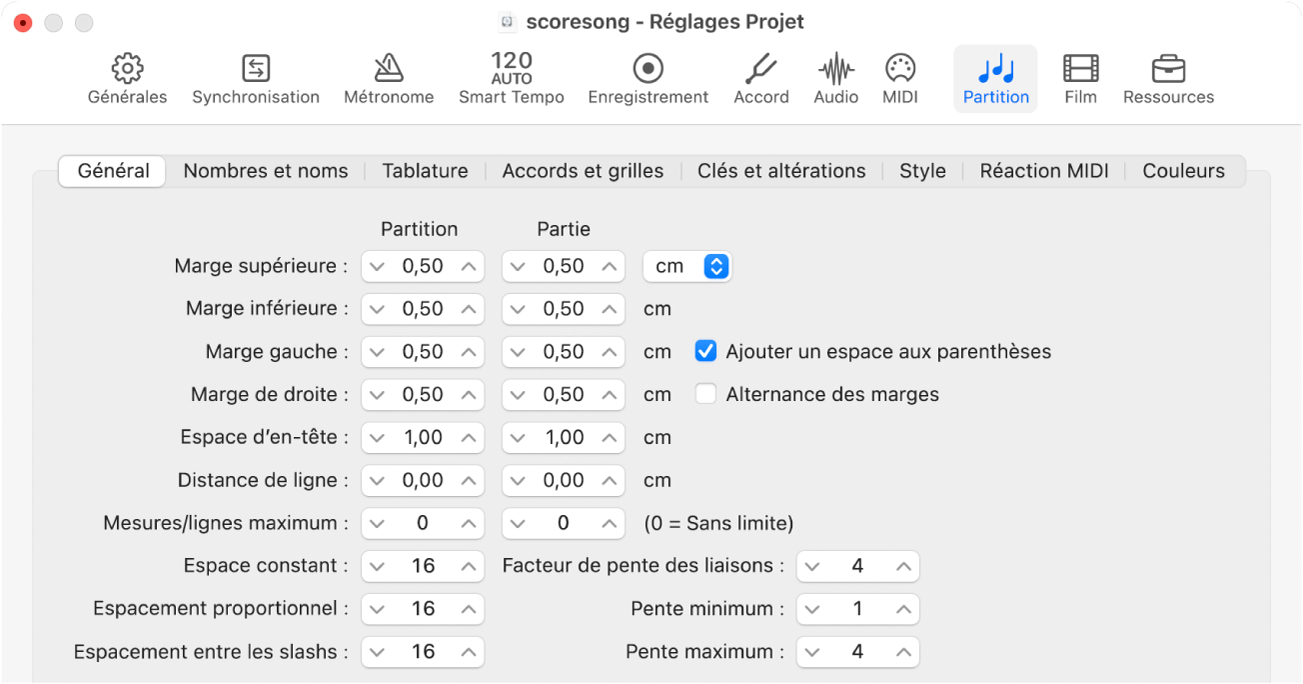The image size is (1303, 684).
Task: Open the Film settings pane
Action: tap(1080, 79)
